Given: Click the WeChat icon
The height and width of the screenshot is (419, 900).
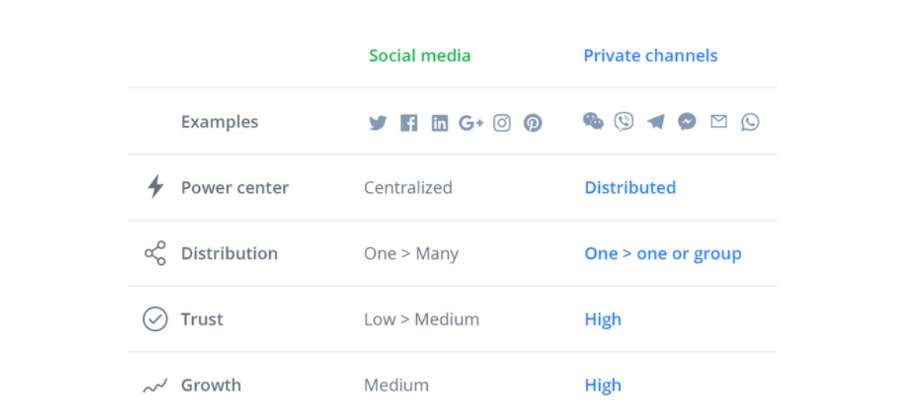Looking at the screenshot, I should pyautogui.click(x=593, y=122).
